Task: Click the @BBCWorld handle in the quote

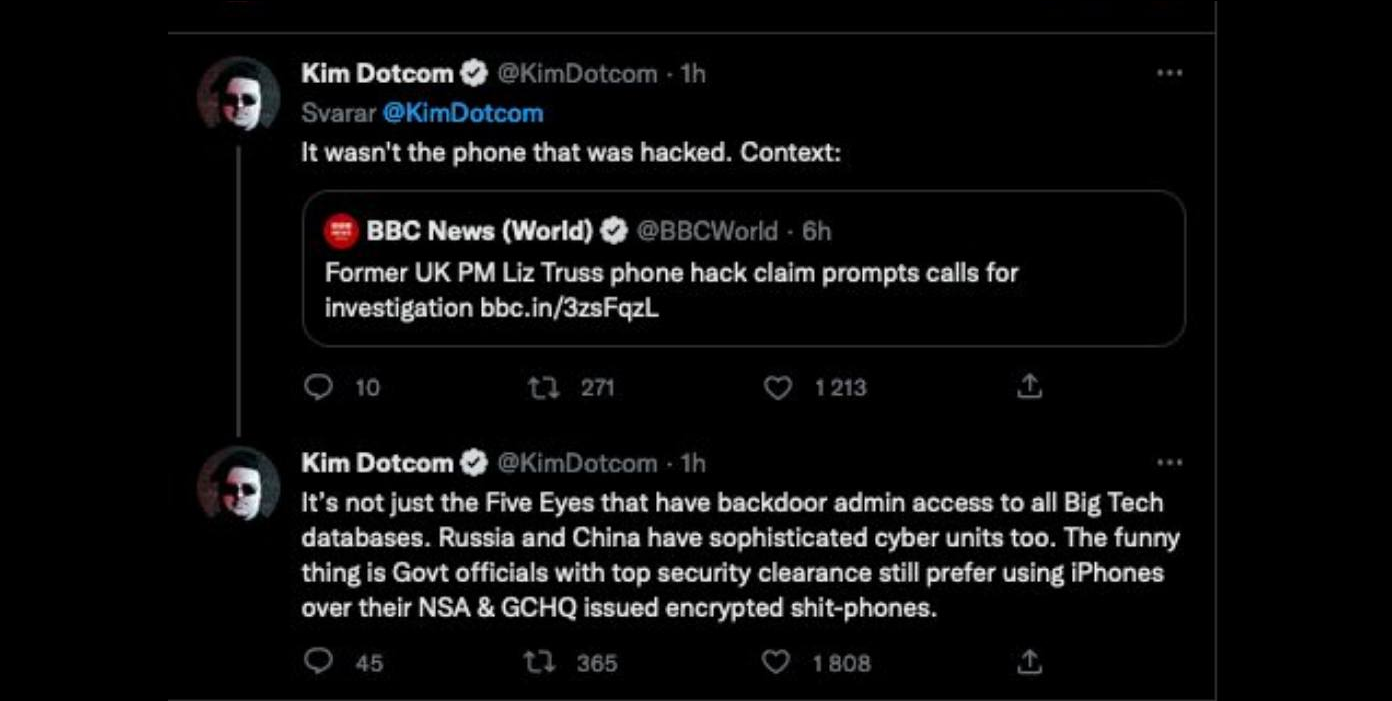Action: [x=706, y=231]
